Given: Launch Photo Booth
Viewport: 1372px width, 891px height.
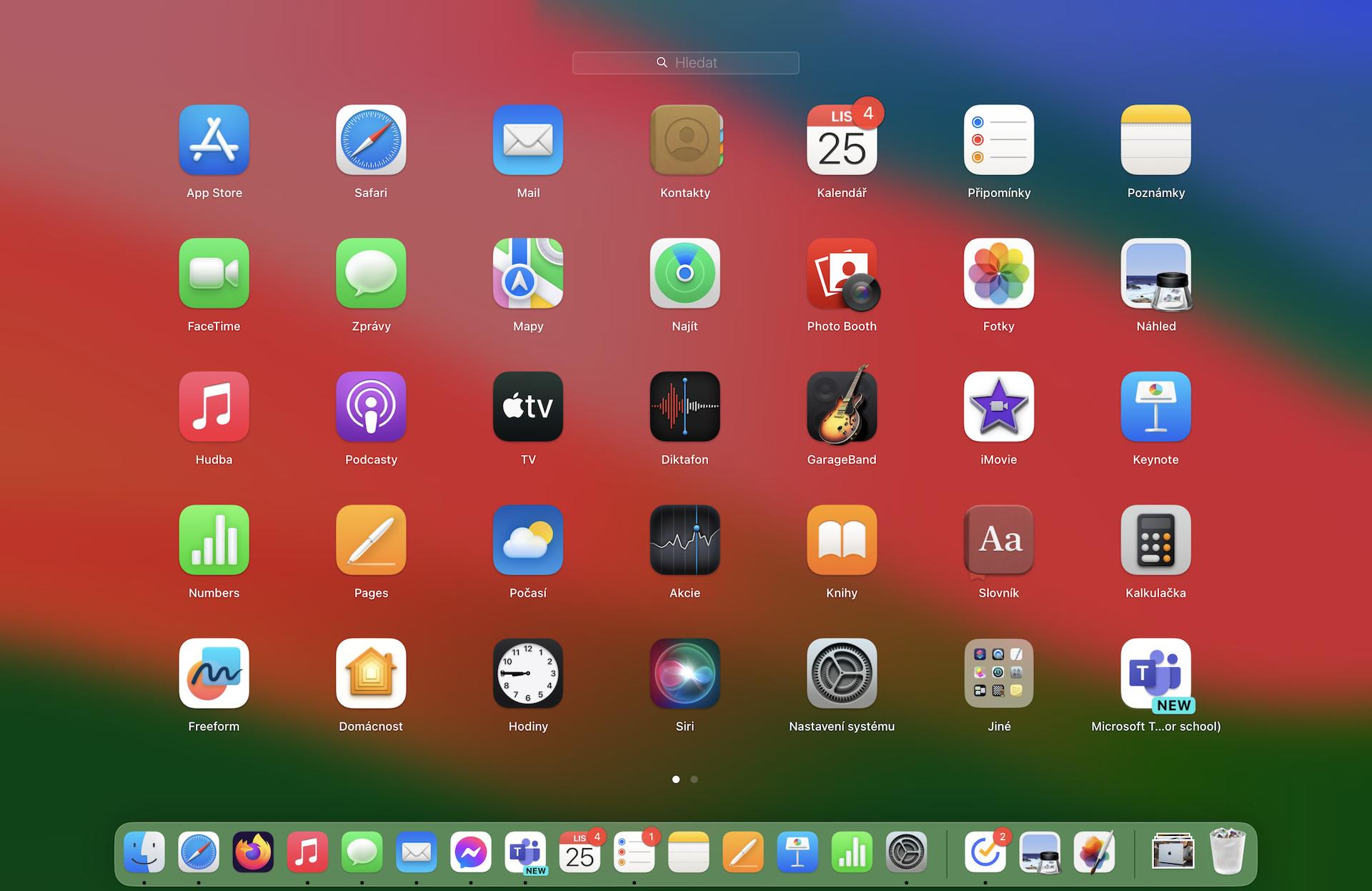Looking at the screenshot, I should pos(842,274).
